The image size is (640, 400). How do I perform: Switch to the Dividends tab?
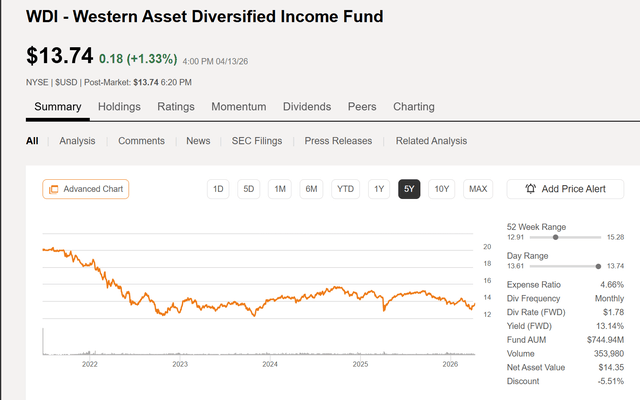[307, 107]
